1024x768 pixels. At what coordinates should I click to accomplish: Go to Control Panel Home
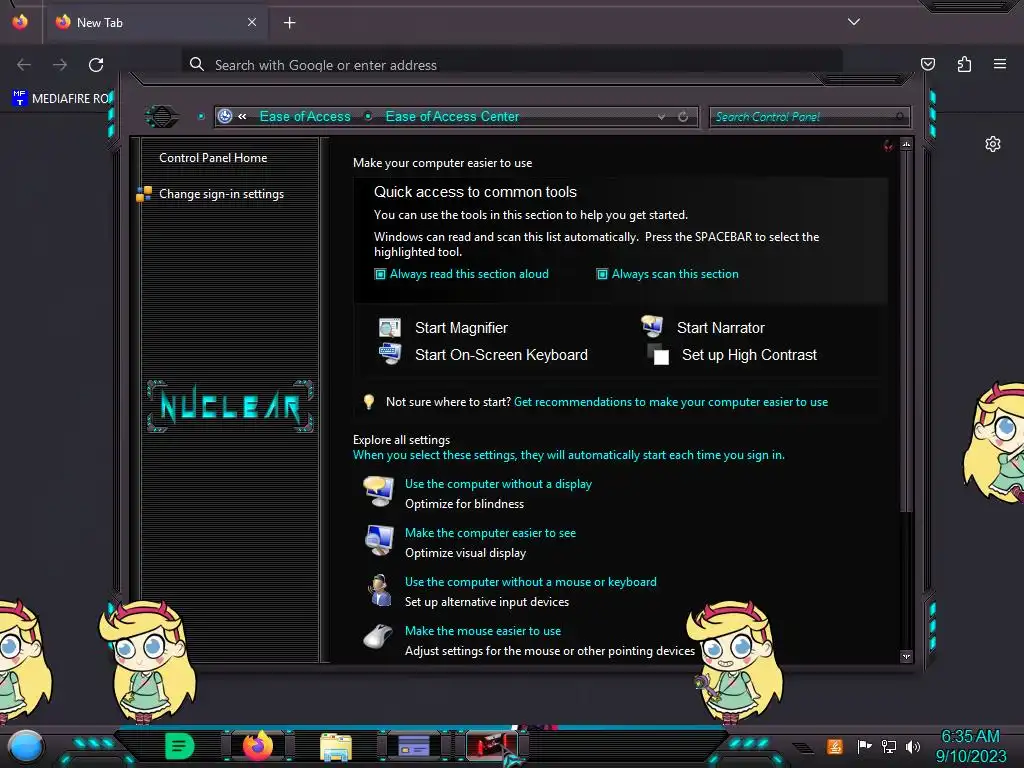(213, 158)
